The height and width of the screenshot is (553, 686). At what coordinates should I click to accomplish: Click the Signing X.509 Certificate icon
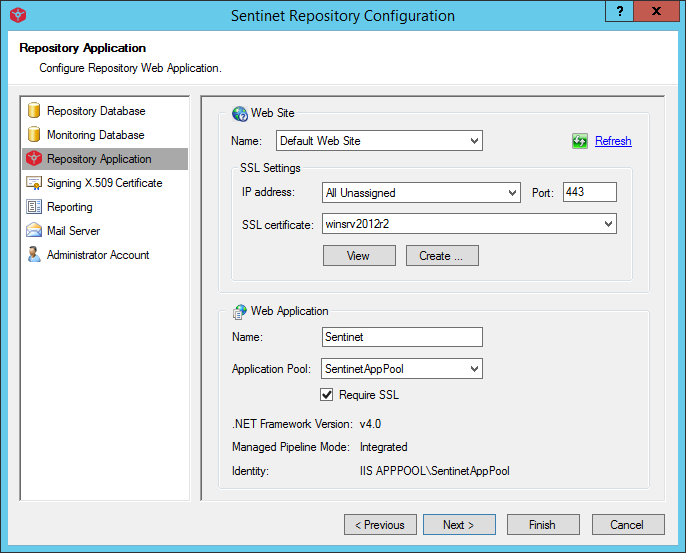click(x=34, y=182)
